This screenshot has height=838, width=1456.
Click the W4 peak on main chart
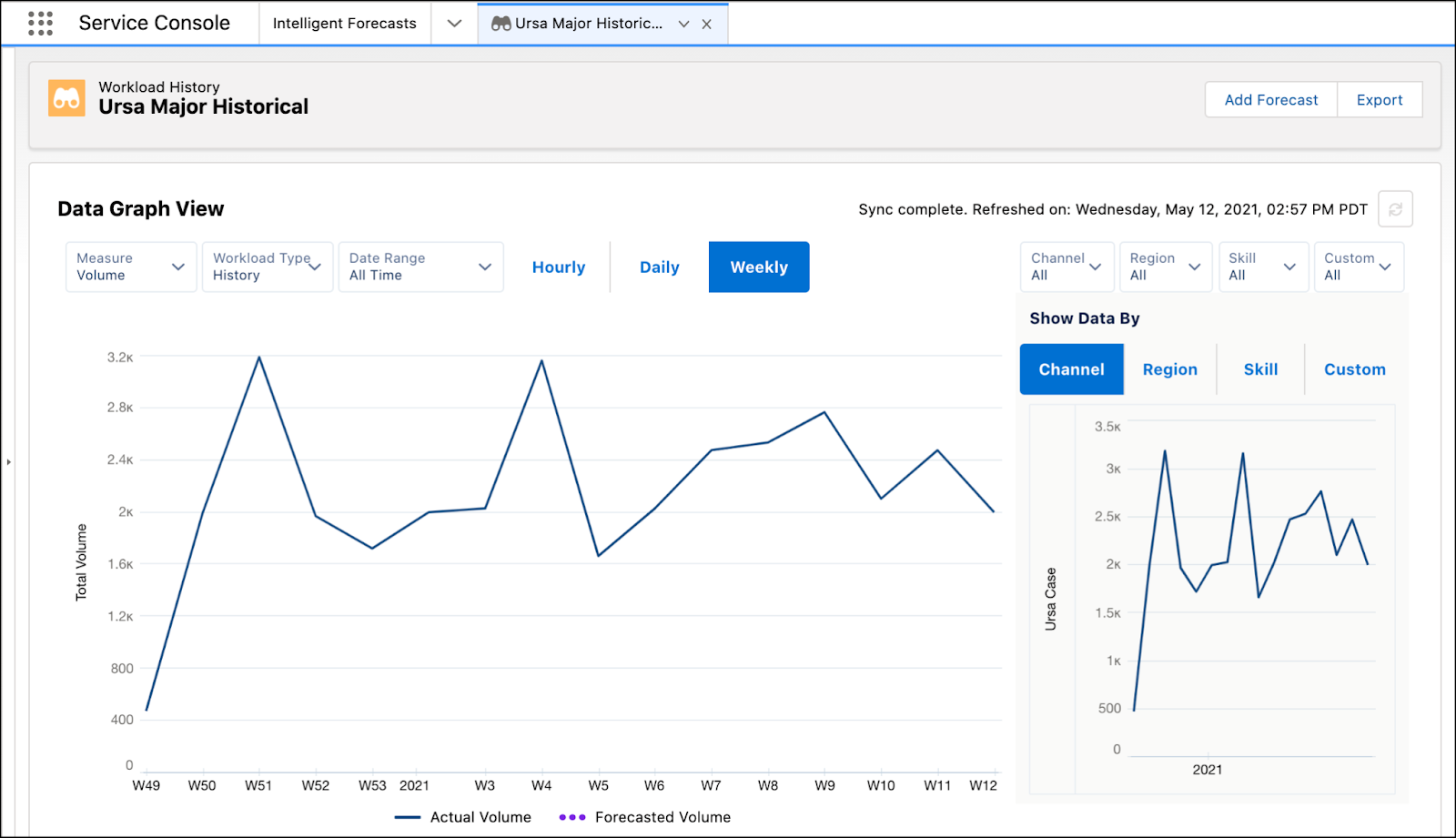(x=542, y=361)
